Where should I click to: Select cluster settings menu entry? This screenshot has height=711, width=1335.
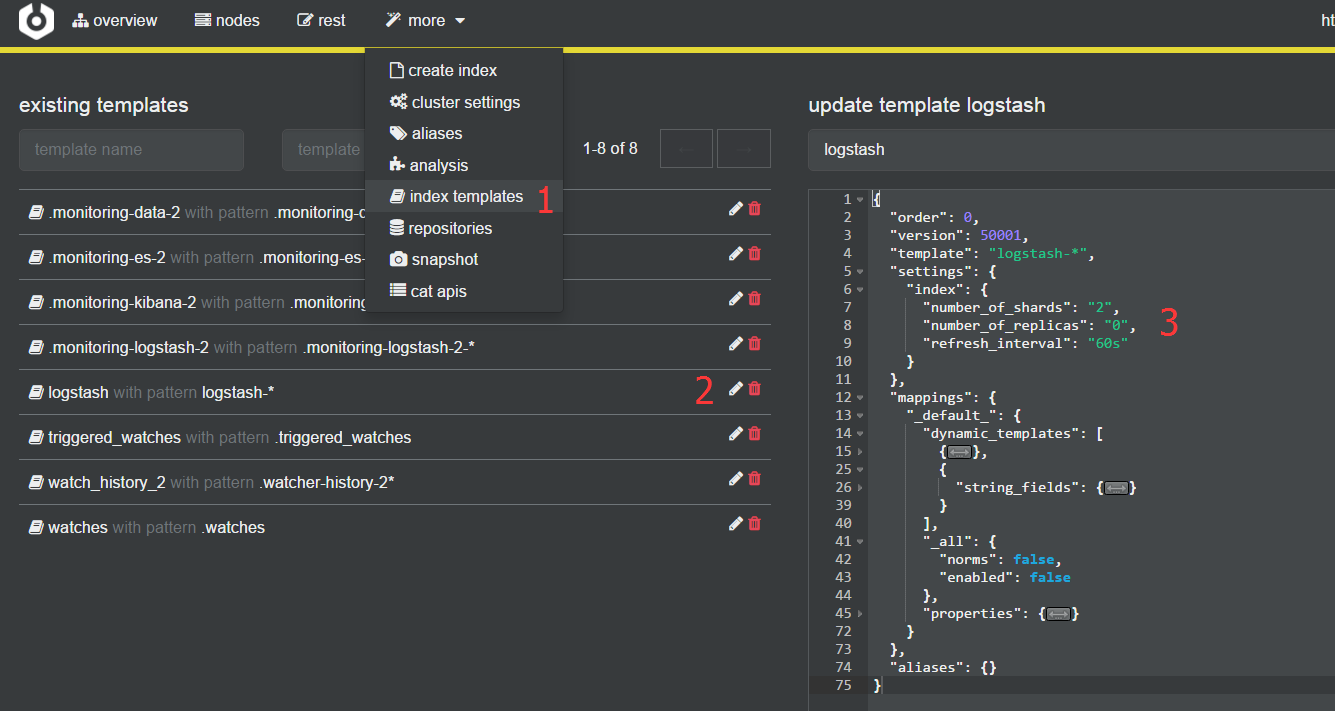[x=464, y=102]
